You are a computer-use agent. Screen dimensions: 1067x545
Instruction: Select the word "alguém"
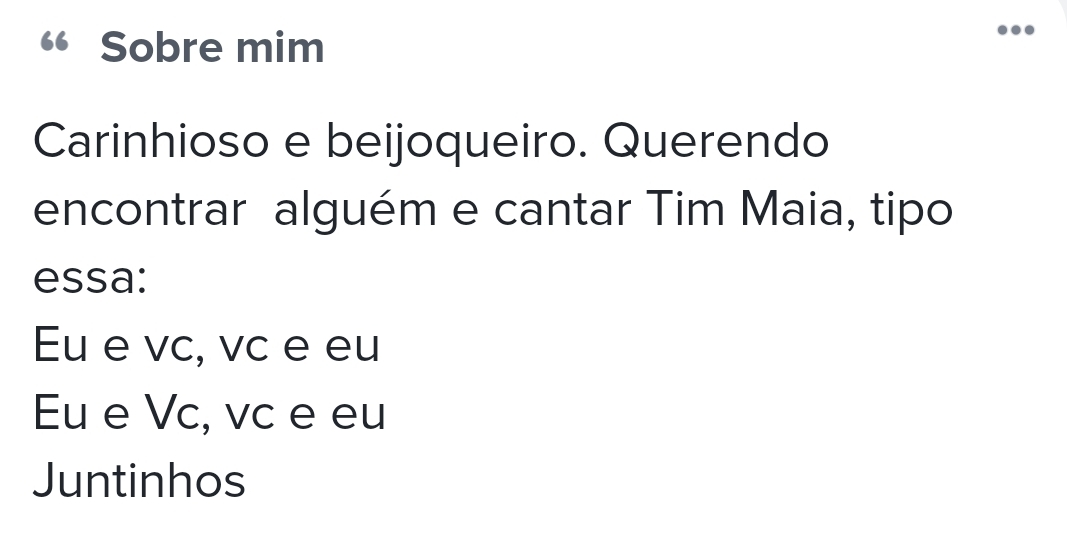[x=356, y=211]
